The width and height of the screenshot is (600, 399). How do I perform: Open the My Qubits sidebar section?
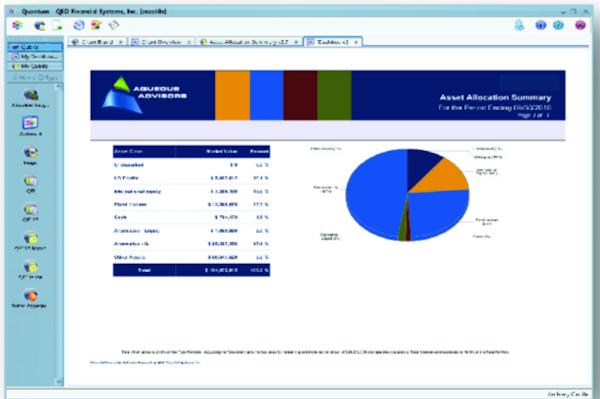click(35, 66)
